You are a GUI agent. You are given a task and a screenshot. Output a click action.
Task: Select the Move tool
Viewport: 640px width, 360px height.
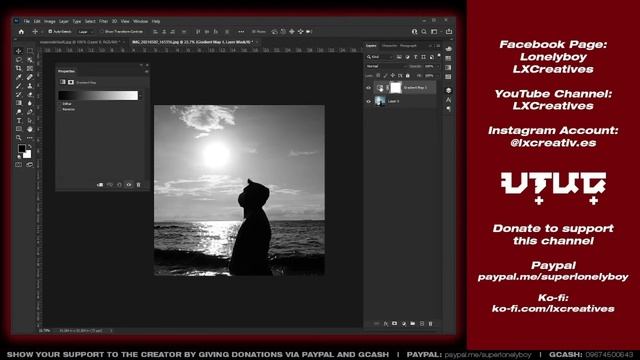(19, 51)
